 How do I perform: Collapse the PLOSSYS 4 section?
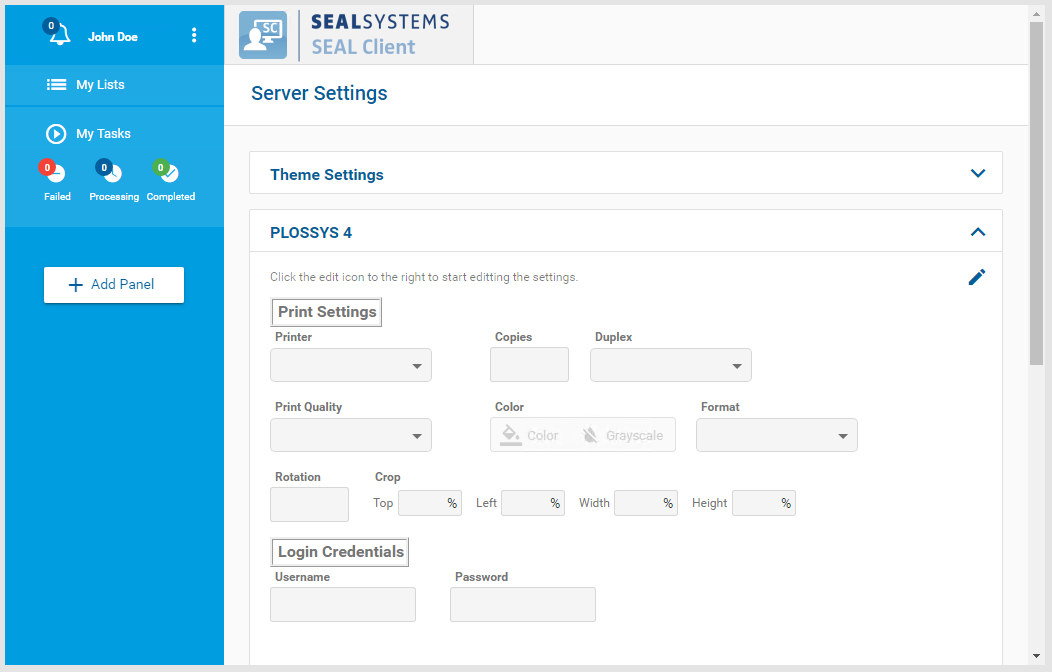click(x=978, y=232)
